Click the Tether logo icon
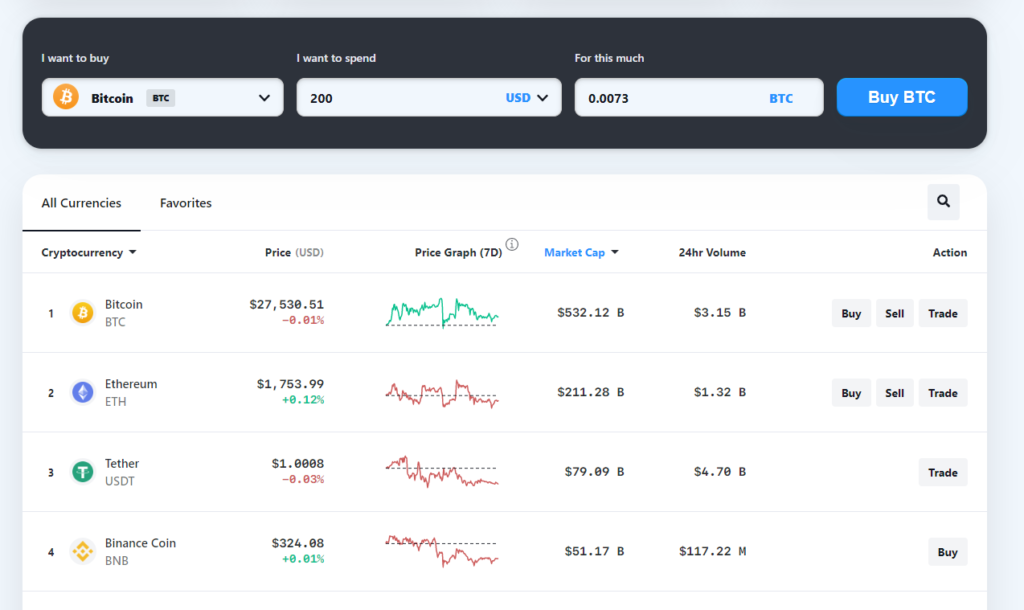The height and width of the screenshot is (610, 1024). click(x=82, y=472)
